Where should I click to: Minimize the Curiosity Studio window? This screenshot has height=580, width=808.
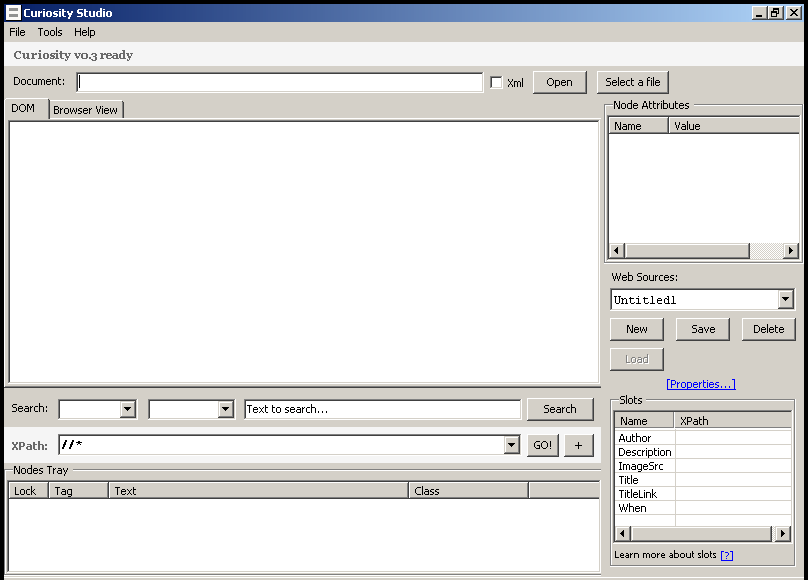pos(759,13)
